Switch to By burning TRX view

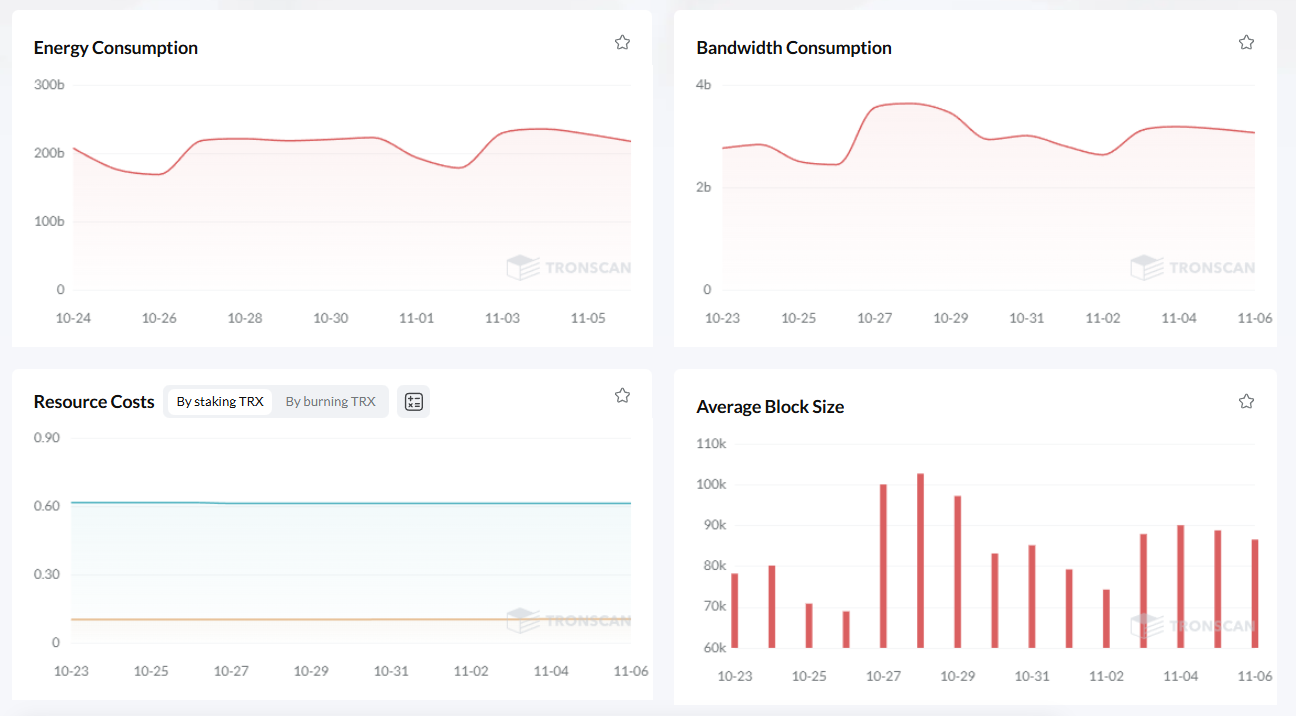point(330,402)
